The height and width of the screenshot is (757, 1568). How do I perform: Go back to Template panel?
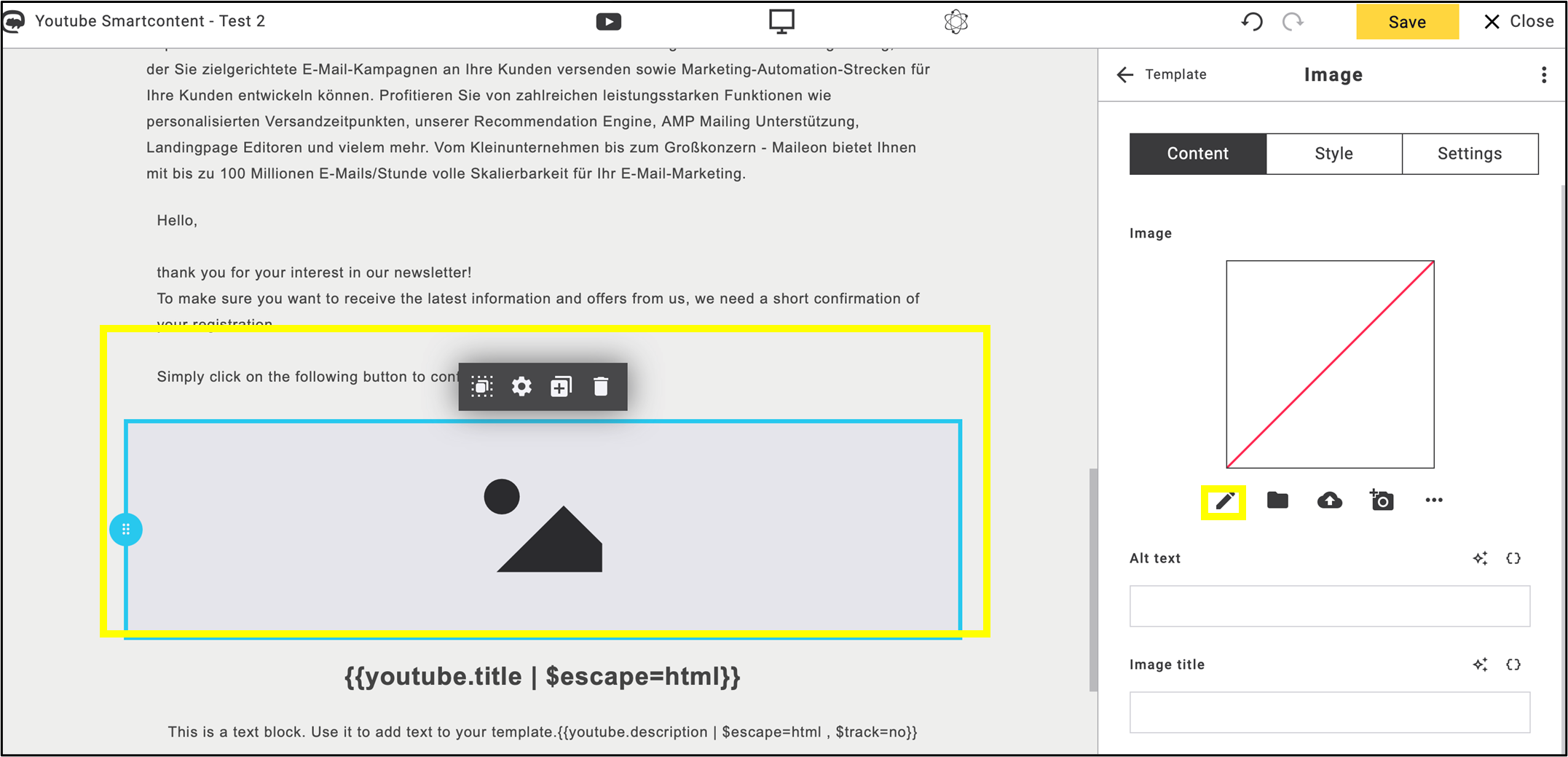[x=1162, y=74]
